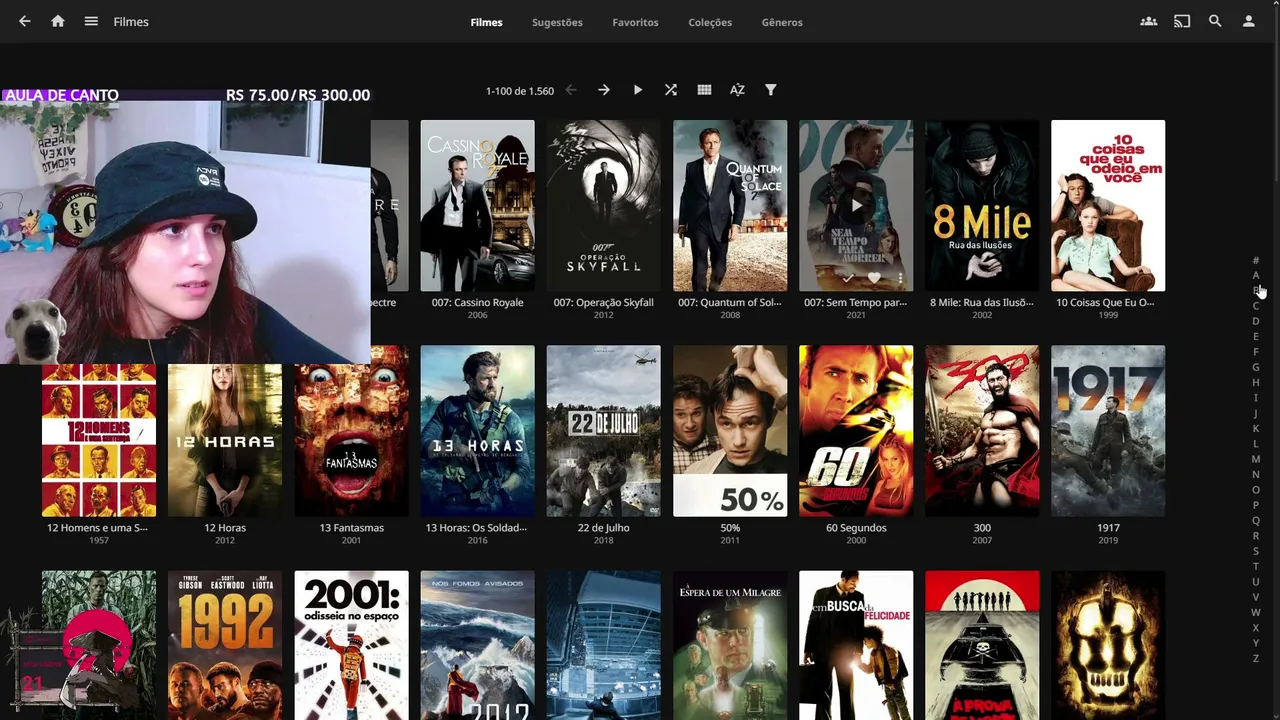Click the "007: Operação Skyfall" title link
The width and height of the screenshot is (1280, 720).
point(604,302)
